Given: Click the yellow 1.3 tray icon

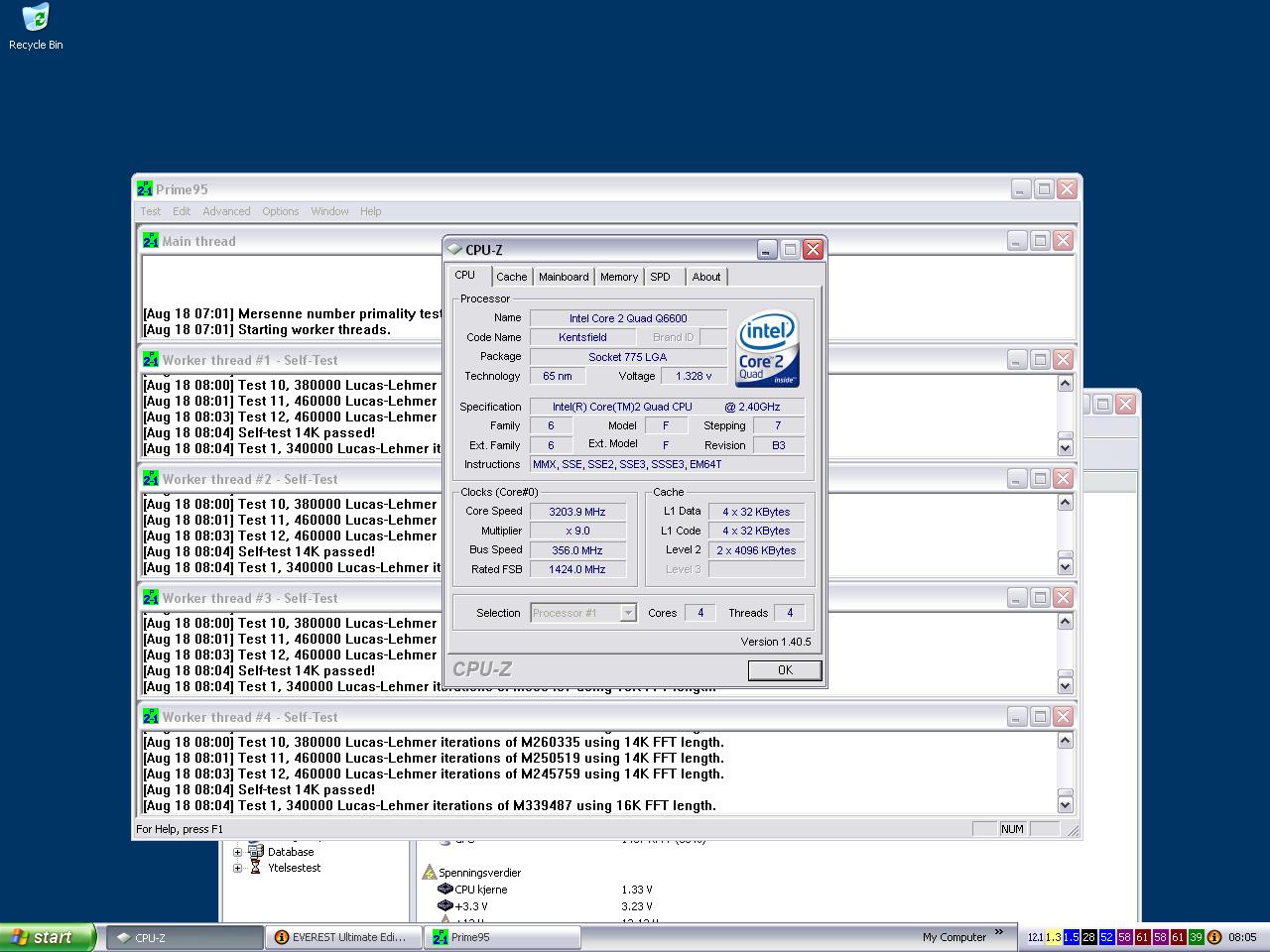Looking at the screenshot, I should click(1054, 937).
